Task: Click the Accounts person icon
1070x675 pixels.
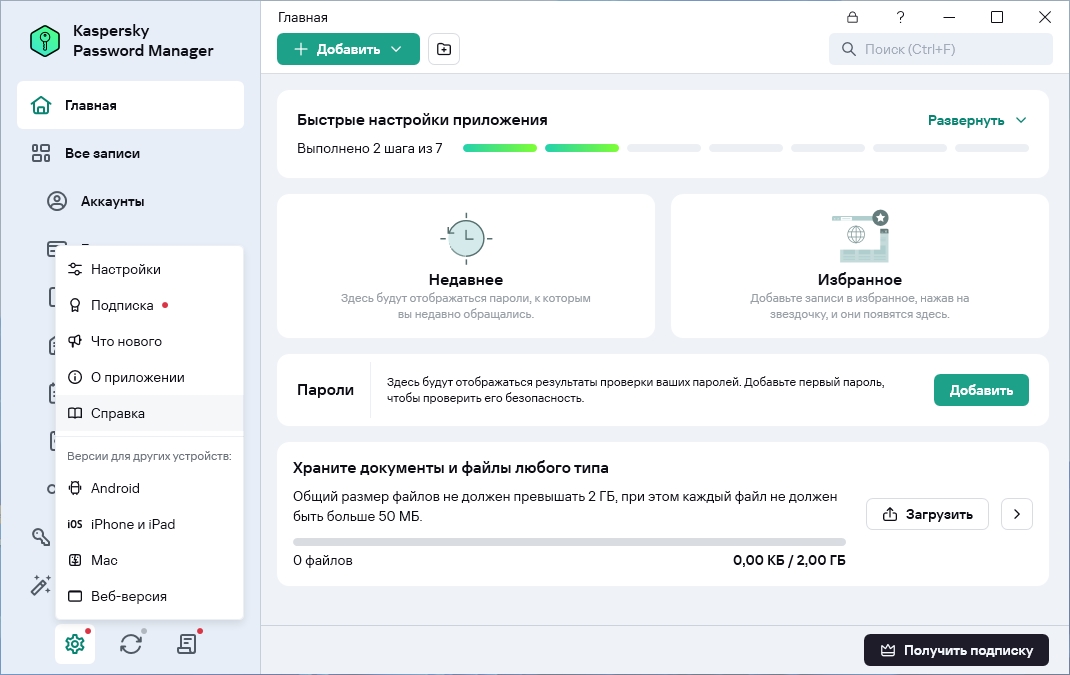Action: [57, 201]
